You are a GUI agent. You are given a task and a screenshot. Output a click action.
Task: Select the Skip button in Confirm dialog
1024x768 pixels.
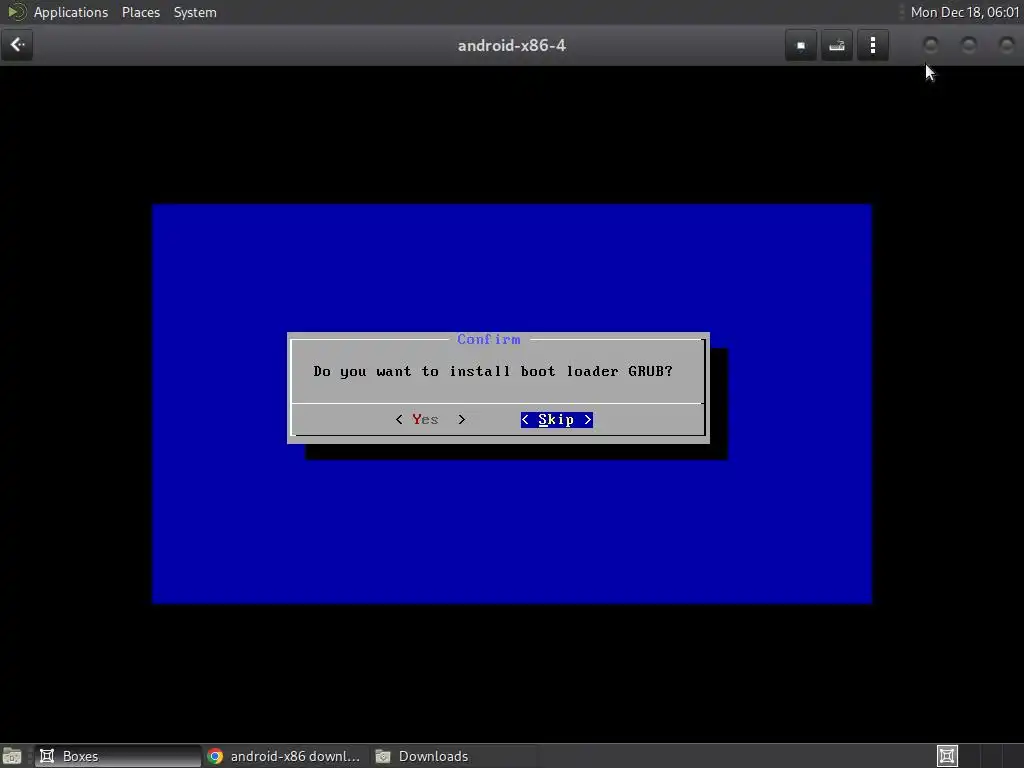click(x=556, y=419)
